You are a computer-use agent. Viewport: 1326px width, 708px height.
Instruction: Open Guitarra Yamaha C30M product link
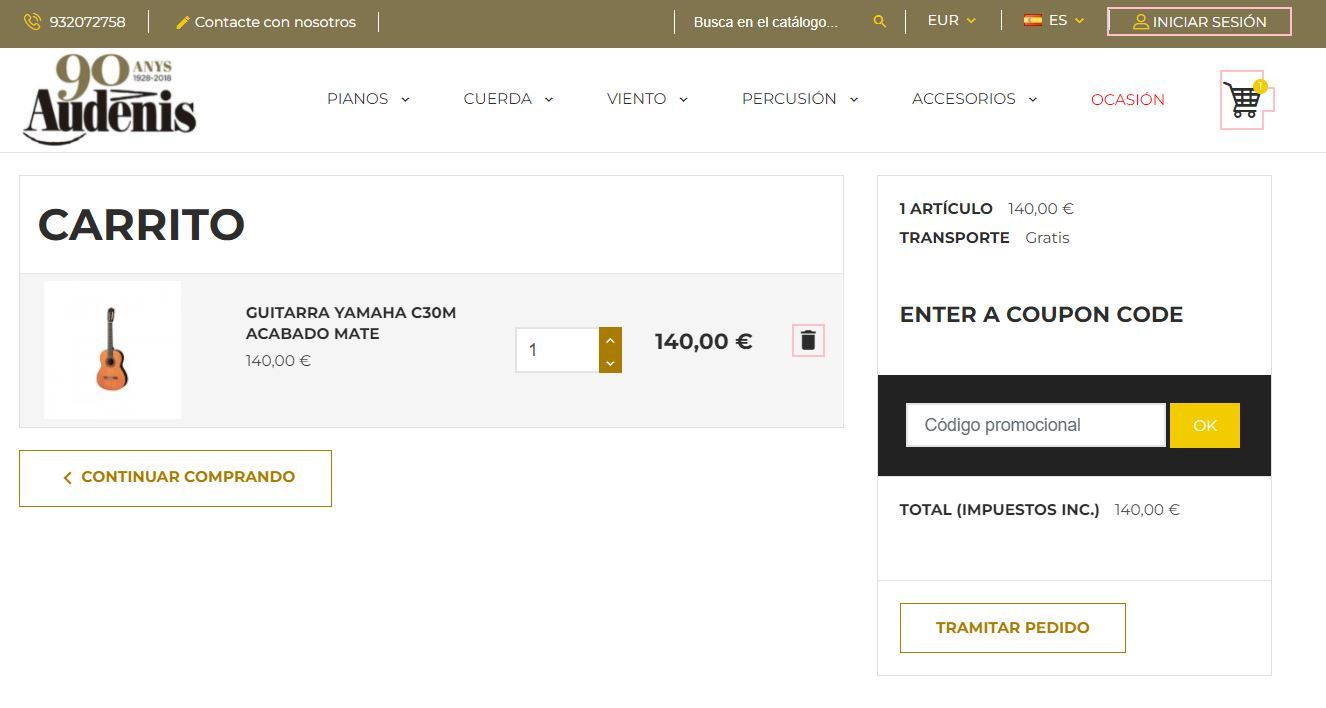[x=351, y=323]
